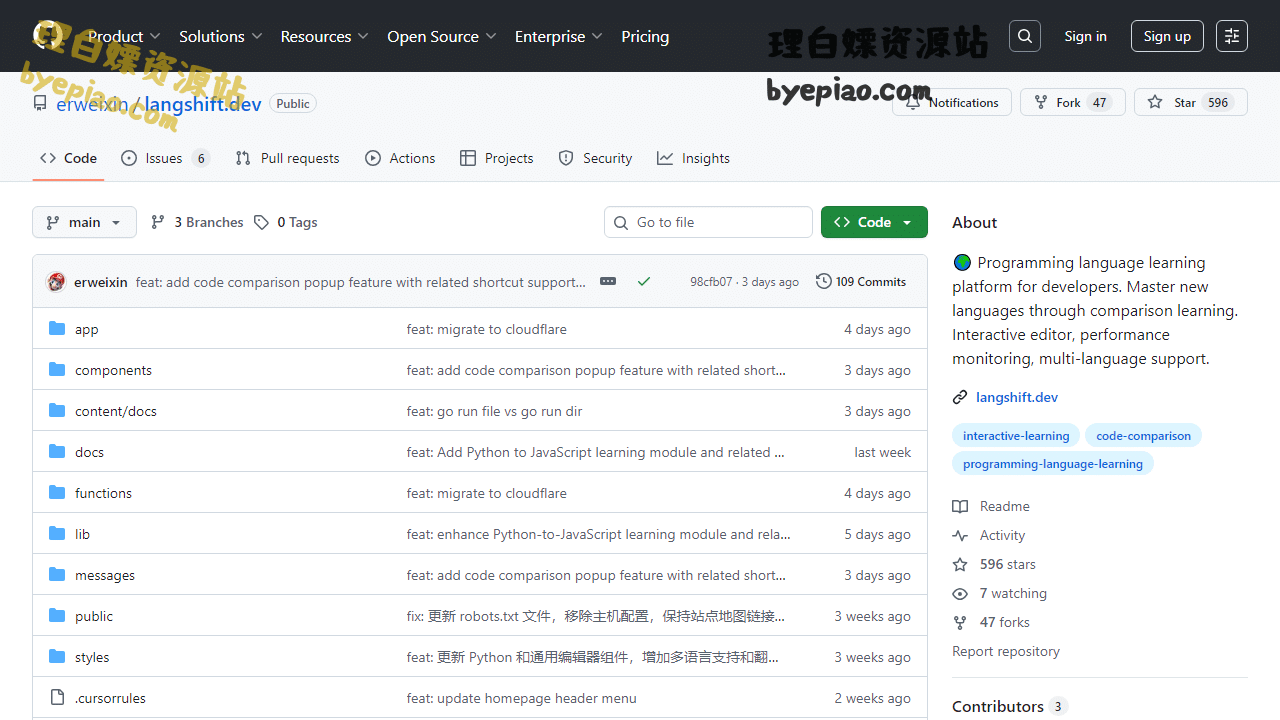Switch to the Pull requests tab
1280x720 pixels.
coord(287,158)
